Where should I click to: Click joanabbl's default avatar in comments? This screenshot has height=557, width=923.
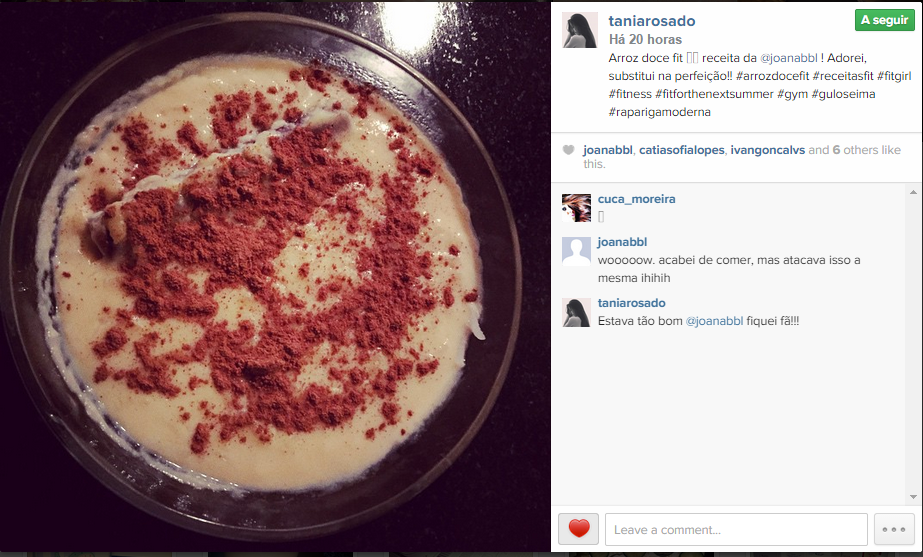(x=576, y=251)
